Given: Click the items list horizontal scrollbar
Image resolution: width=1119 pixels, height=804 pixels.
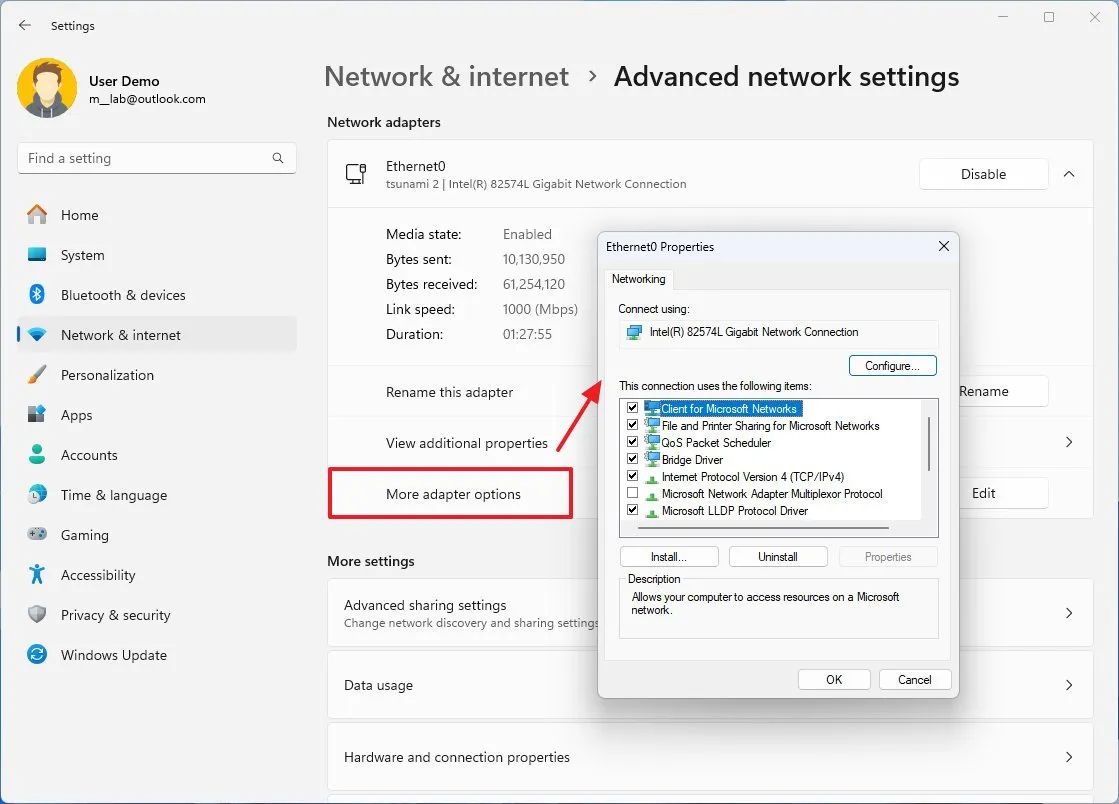Looking at the screenshot, I should pos(764,528).
